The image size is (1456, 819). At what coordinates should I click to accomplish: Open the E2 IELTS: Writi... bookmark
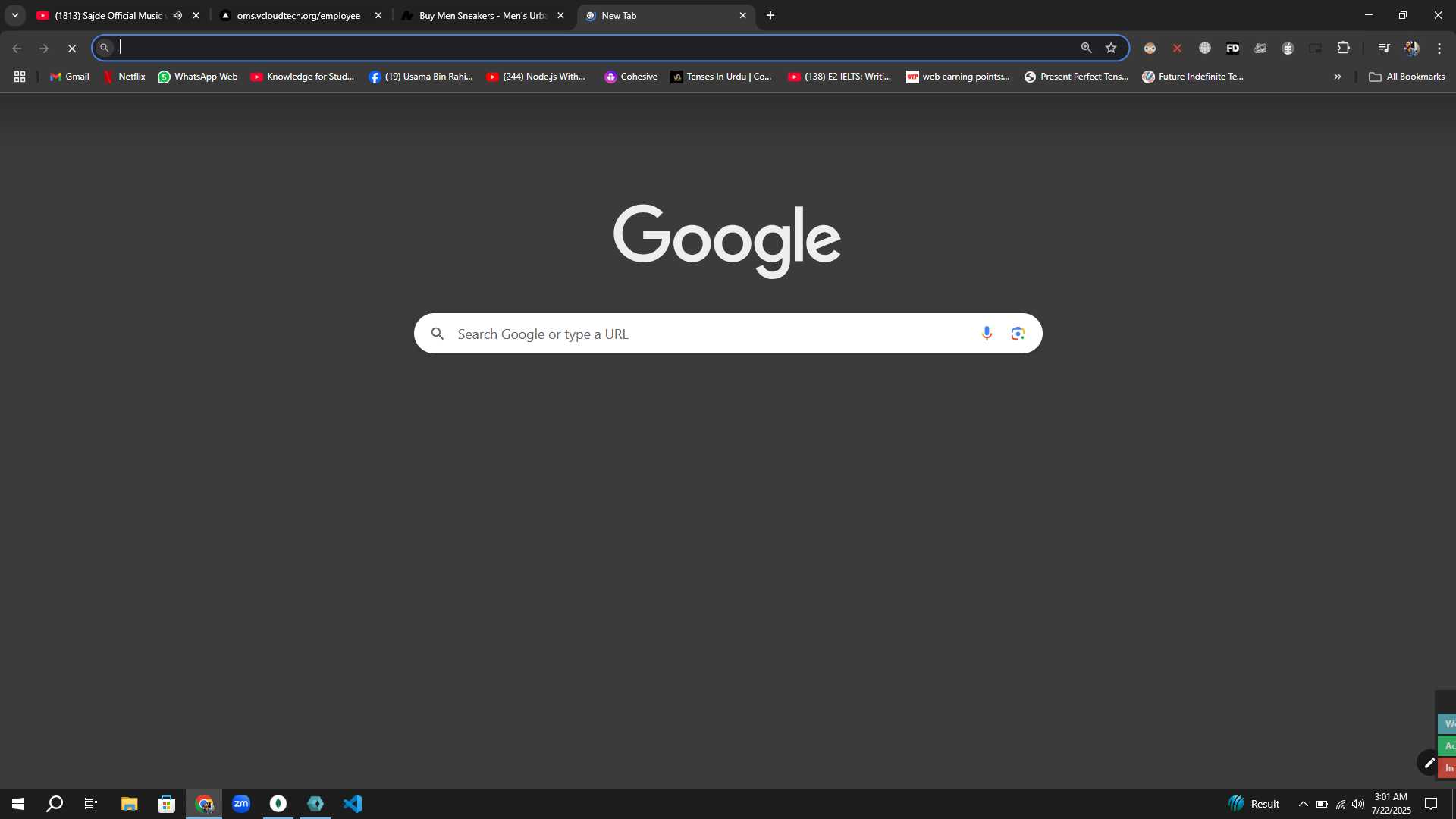point(839,77)
